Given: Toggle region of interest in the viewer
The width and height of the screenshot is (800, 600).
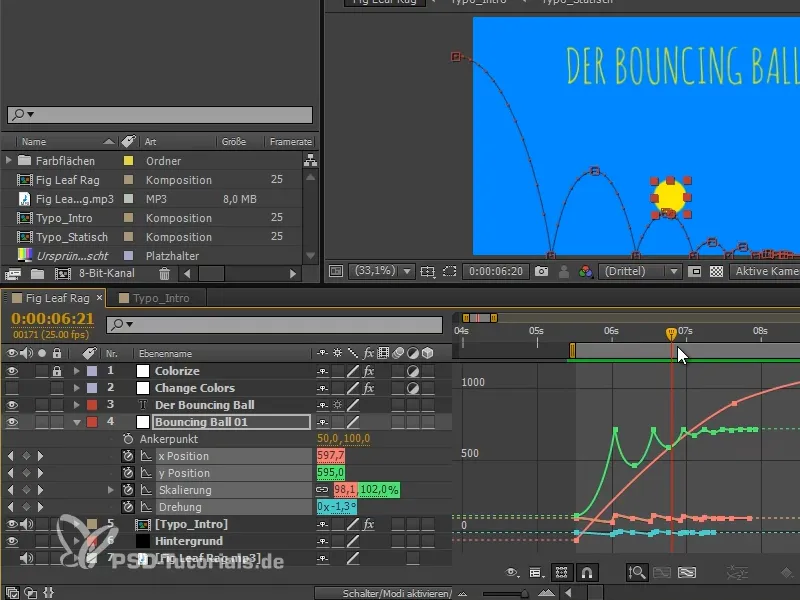Looking at the screenshot, I should click(x=450, y=271).
